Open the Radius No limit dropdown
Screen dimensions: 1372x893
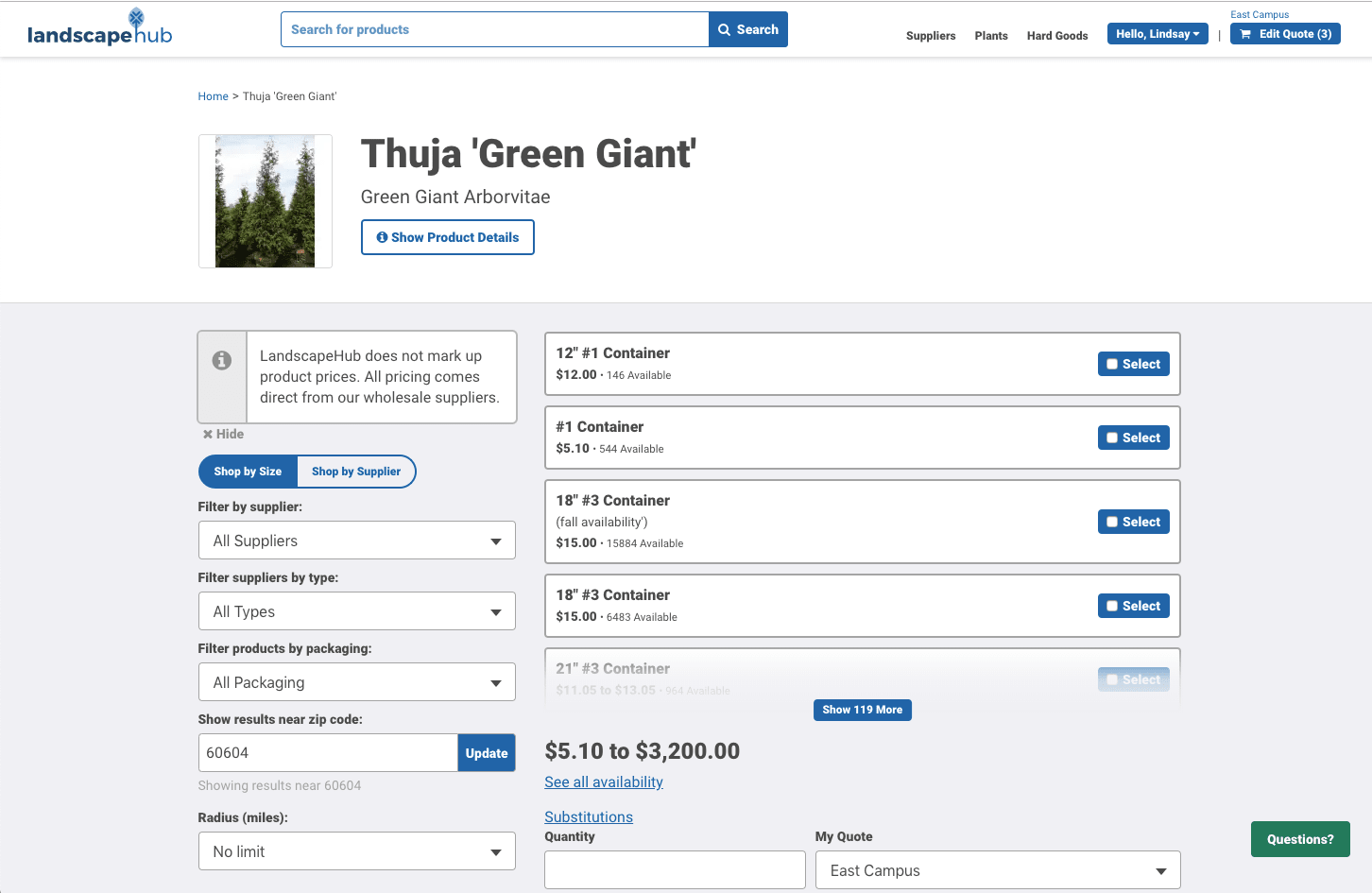[x=357, y=851]
